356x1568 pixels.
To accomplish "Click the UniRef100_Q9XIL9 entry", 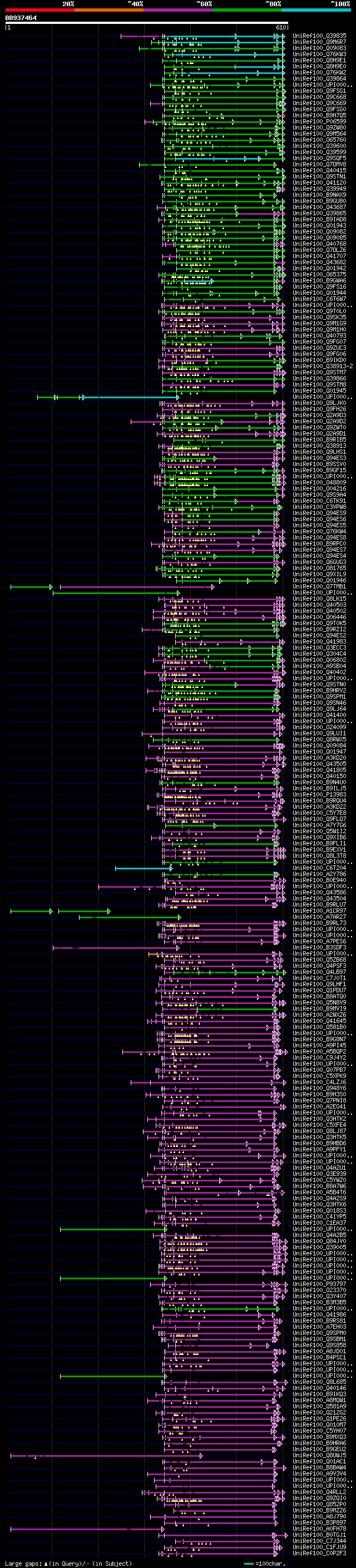I will (x=319, y=574).
